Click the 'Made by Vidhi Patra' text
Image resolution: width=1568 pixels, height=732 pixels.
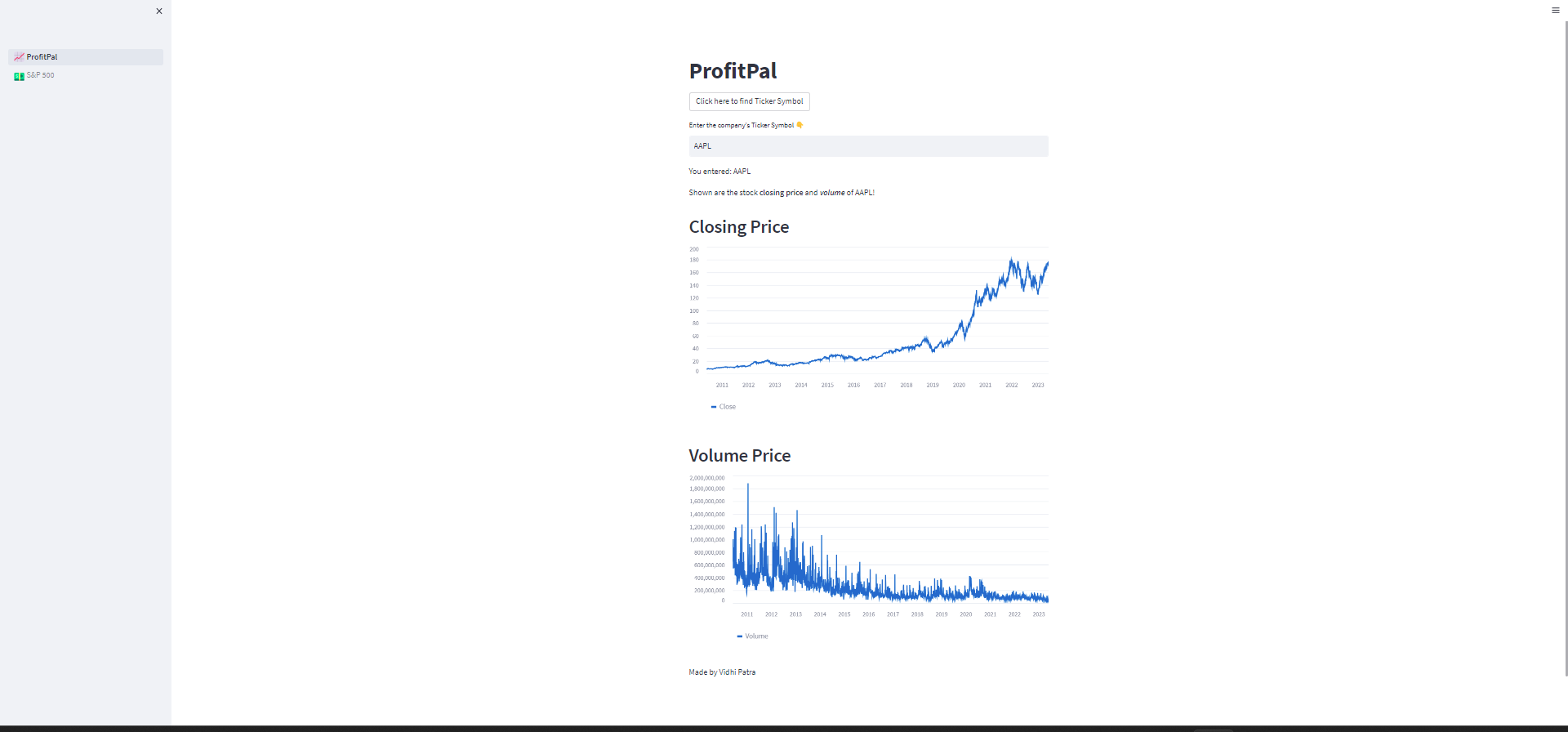click(x=721, y=672)
